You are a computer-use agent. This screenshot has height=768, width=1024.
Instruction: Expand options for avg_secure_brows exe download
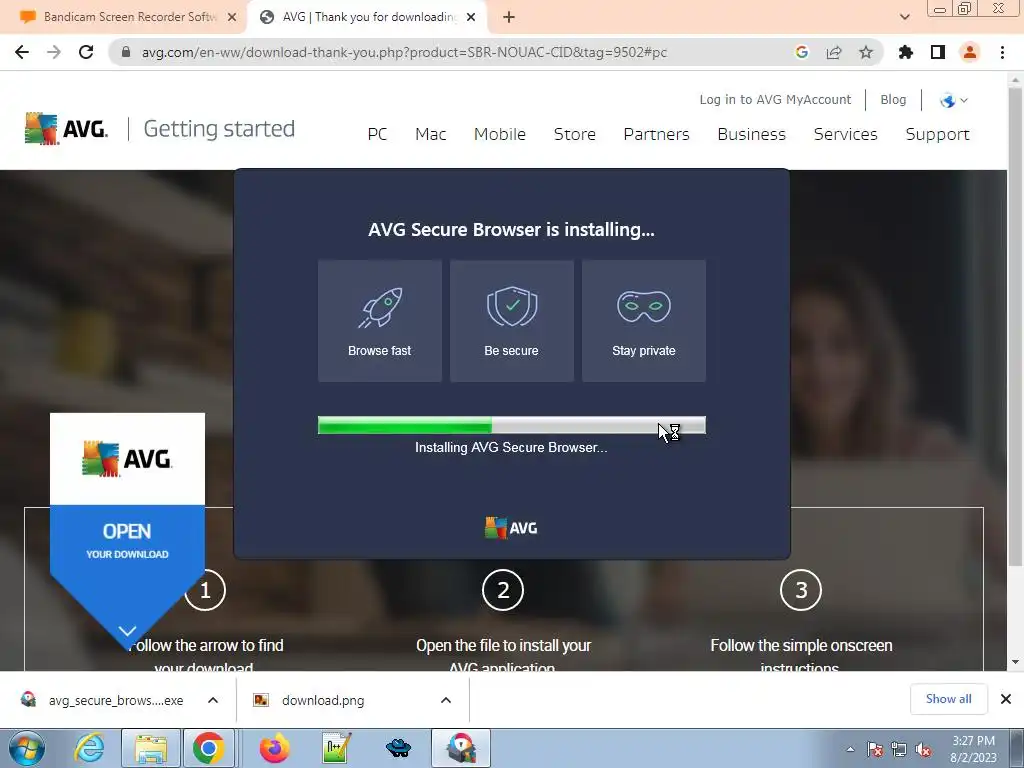(x=213, y=700)
